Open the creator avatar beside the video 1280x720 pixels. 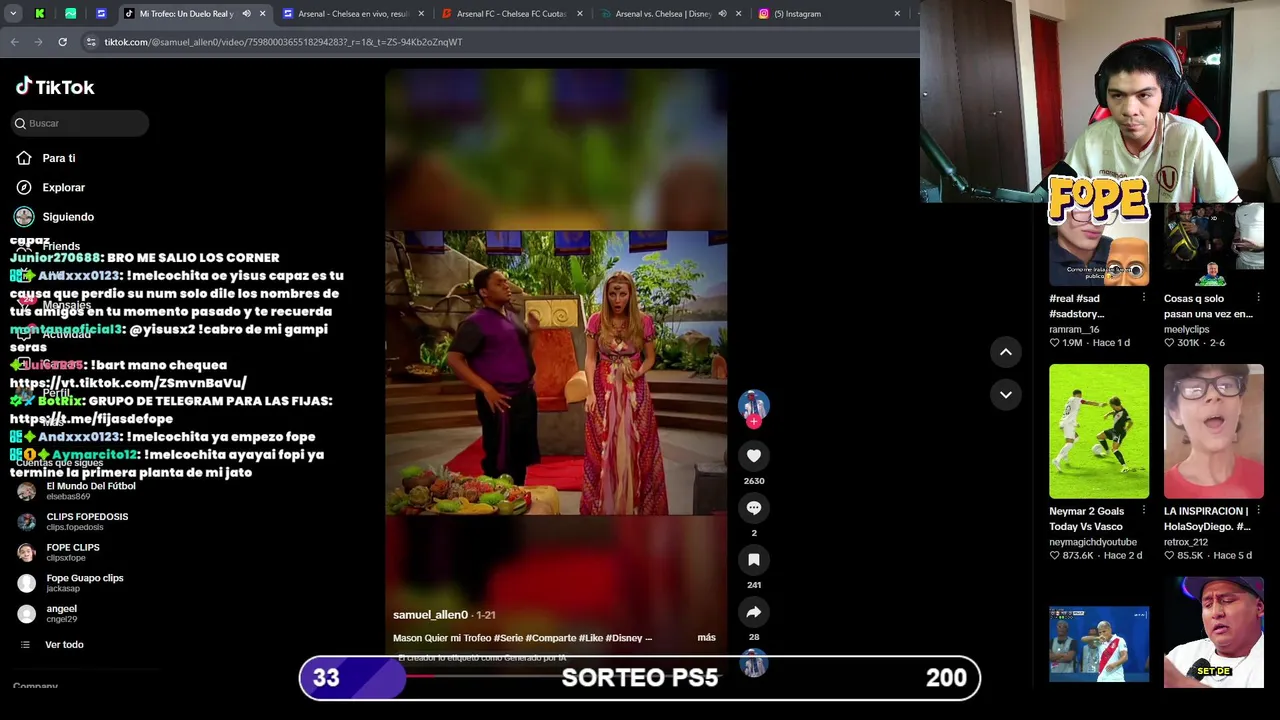[x=754, y=404]
